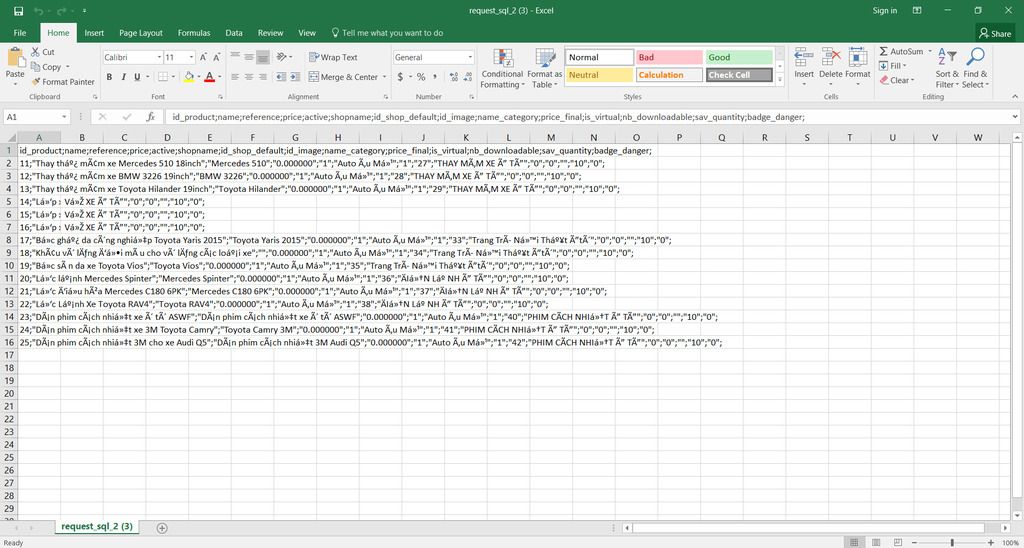Screen dimensions: 1024x548
Task: Click the AutoSum sigma icon
Action: point(884,52)
